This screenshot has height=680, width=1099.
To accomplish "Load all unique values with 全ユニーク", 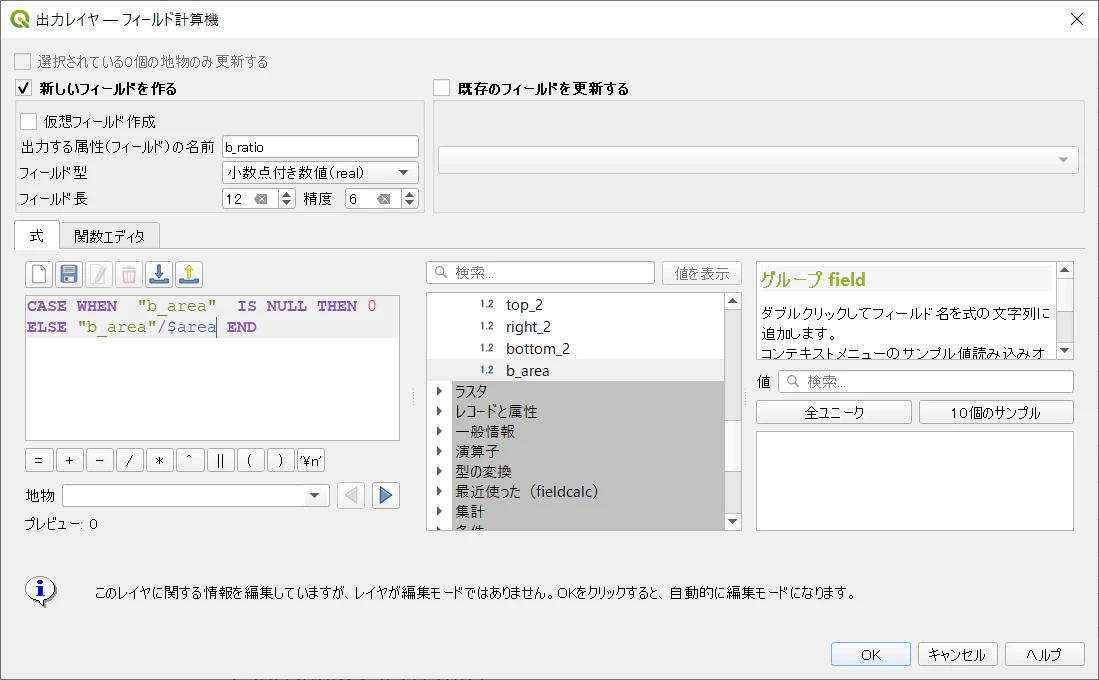I will (x=834, y=412).
